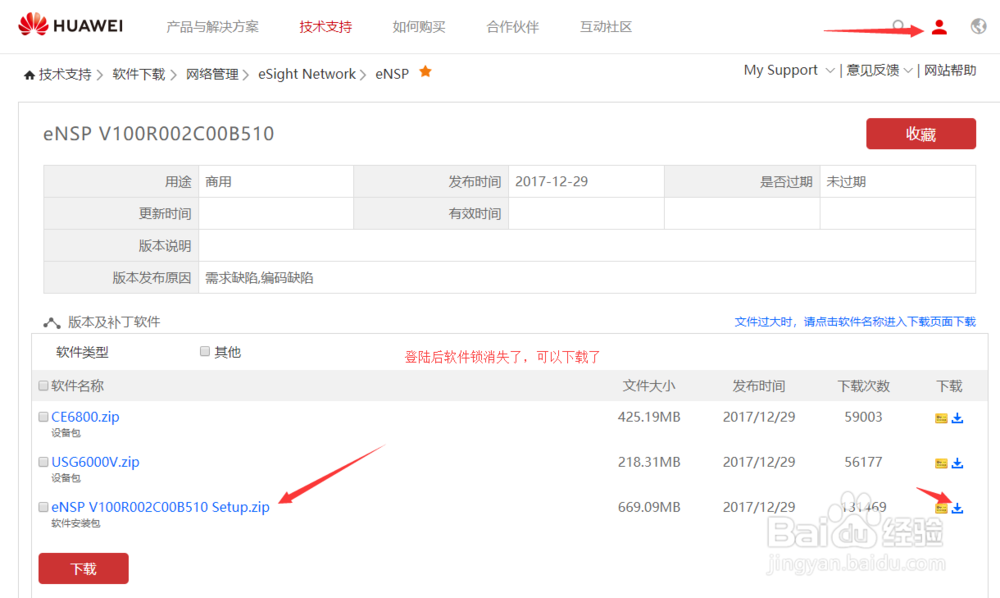Check the USG6000V.zip checkbox

43,462
